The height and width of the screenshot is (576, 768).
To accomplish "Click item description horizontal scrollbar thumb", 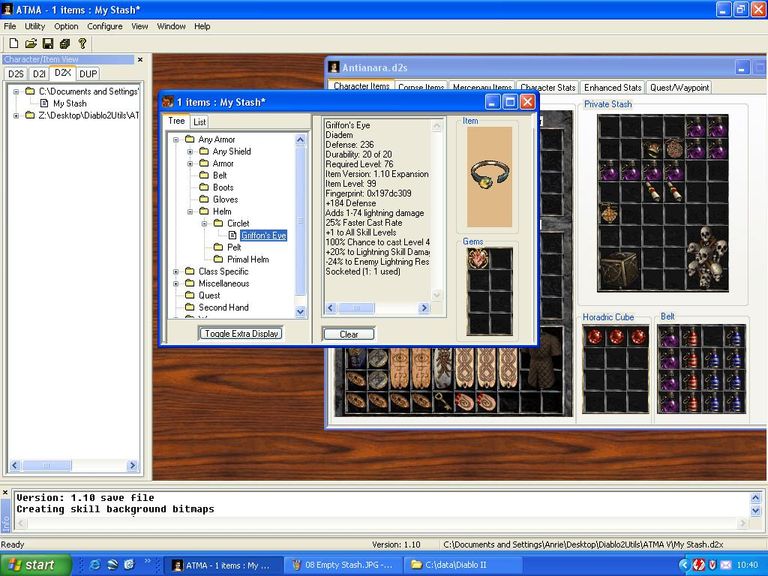I will click(356, 308).
